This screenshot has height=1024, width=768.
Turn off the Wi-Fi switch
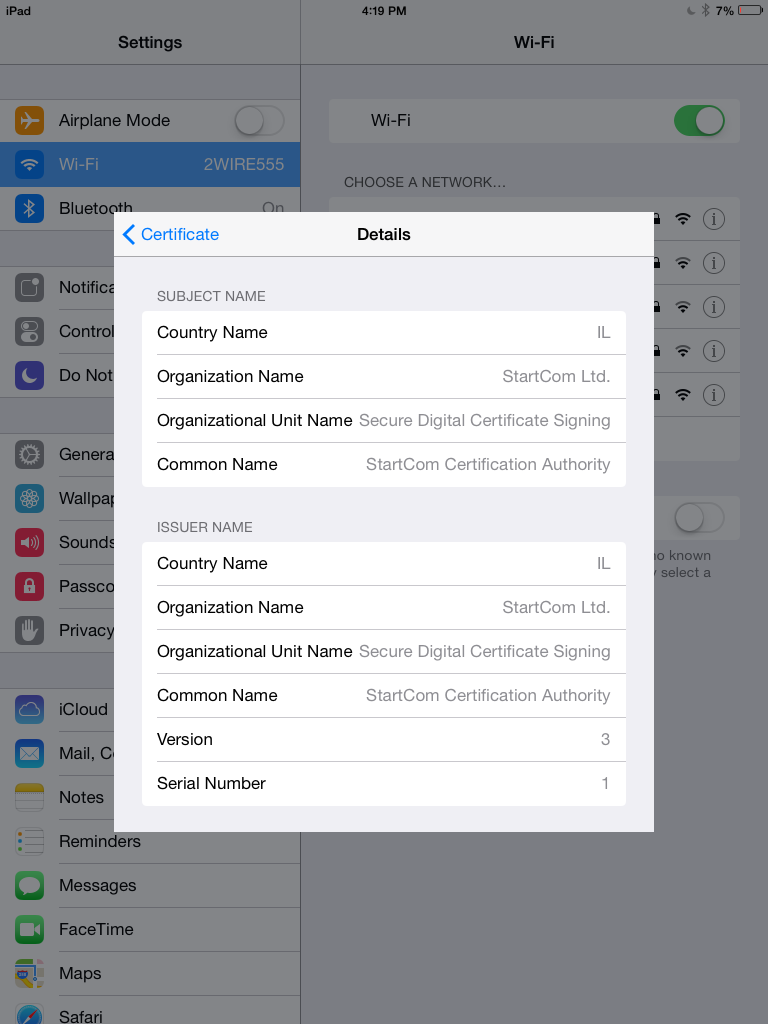pos(699,121)
